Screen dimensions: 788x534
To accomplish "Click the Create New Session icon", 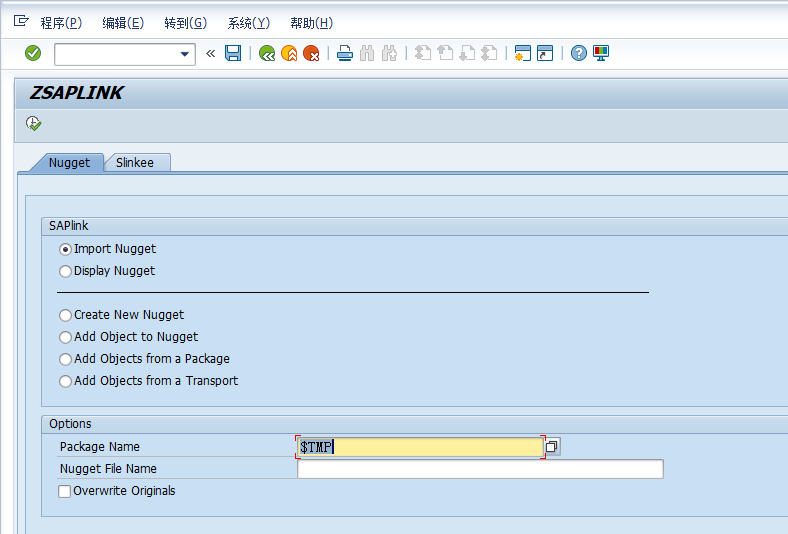I will tap(523, 53).
